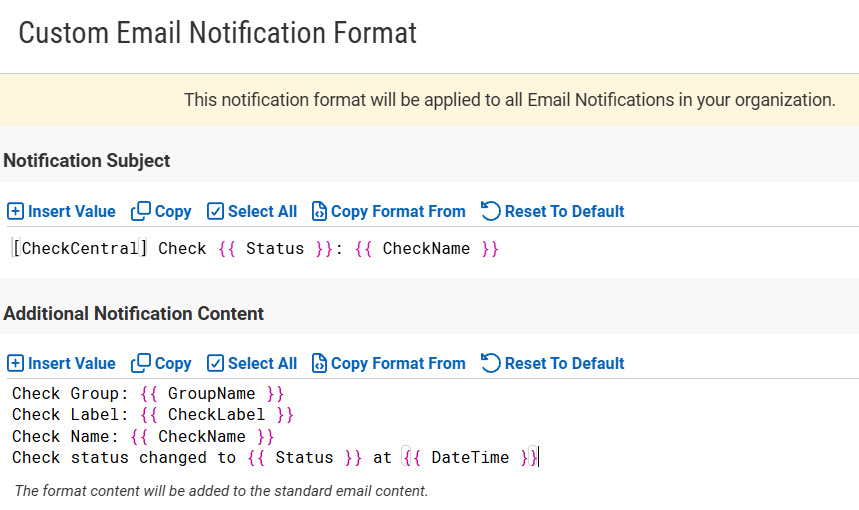Viewport: 859px width, 510px height.
Task: Place cursor on the Check Group line
Action: (148, 393)
